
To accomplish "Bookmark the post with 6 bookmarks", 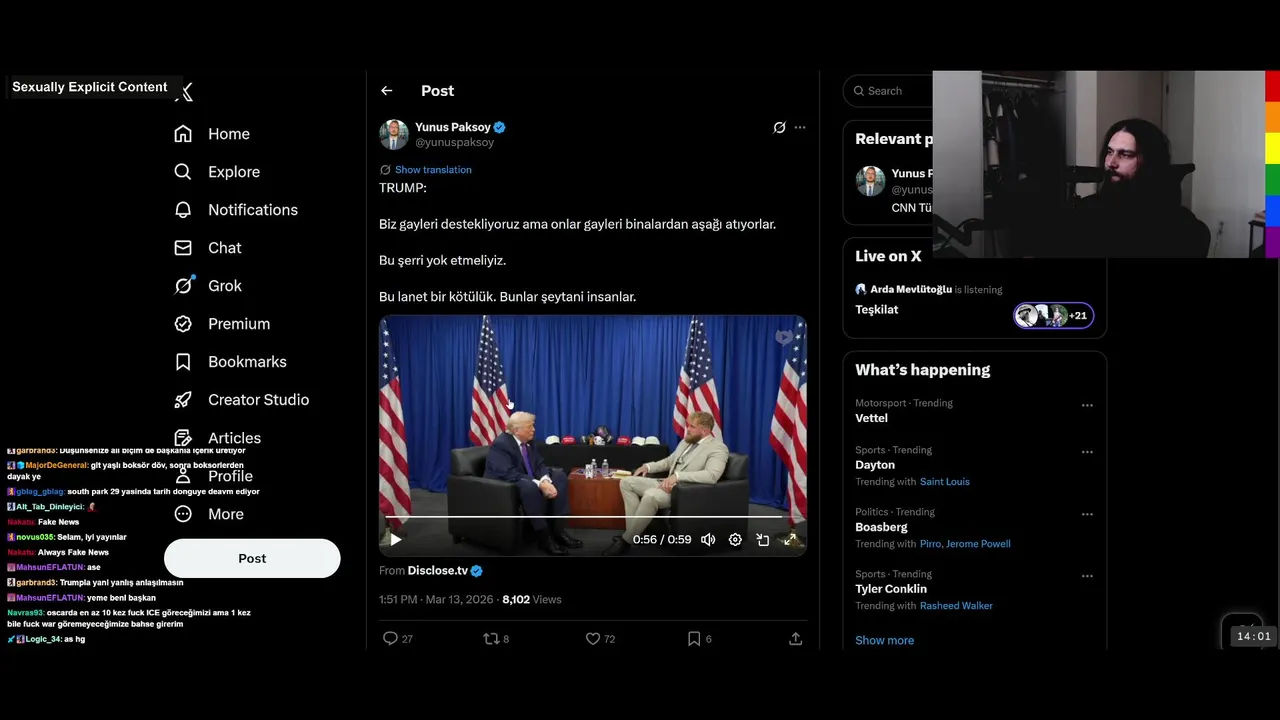I will click(699, 638).
